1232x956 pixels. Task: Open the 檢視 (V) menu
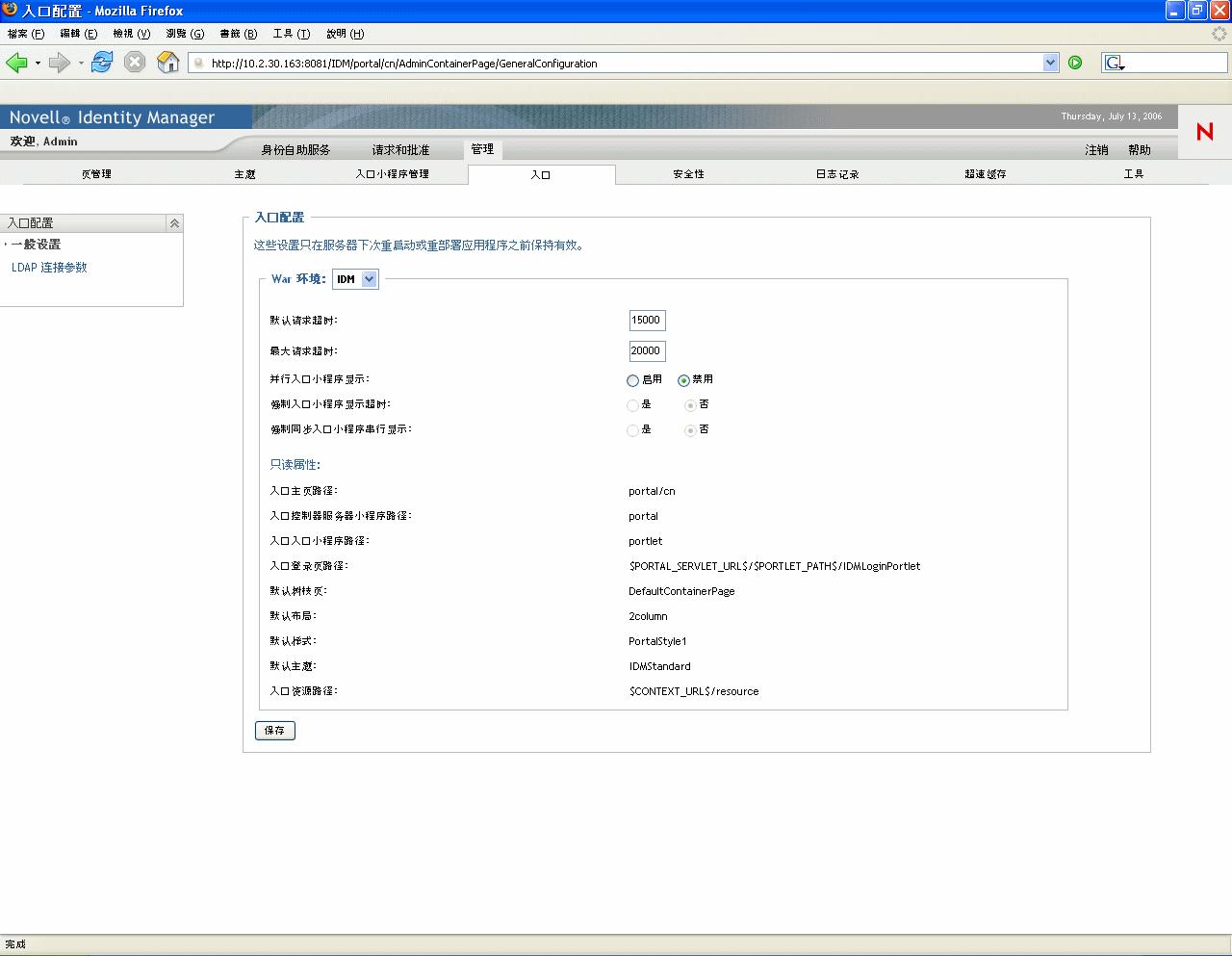(x=132, y=34)
